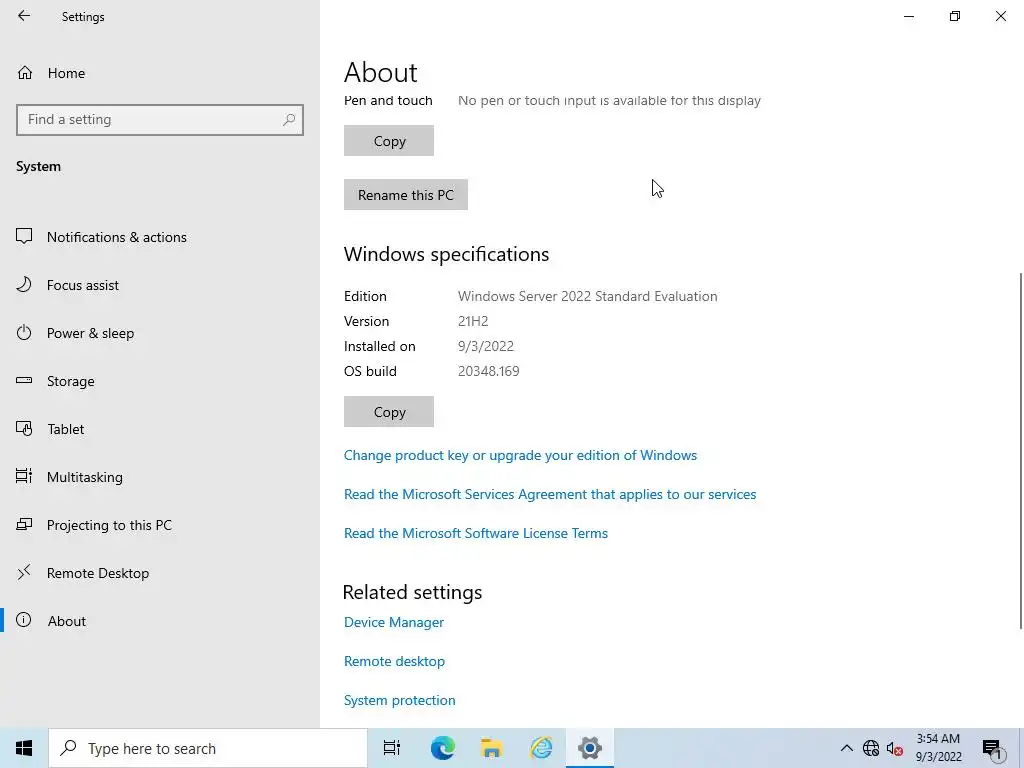Minimize the Settings window

click(x=909, y=16)
